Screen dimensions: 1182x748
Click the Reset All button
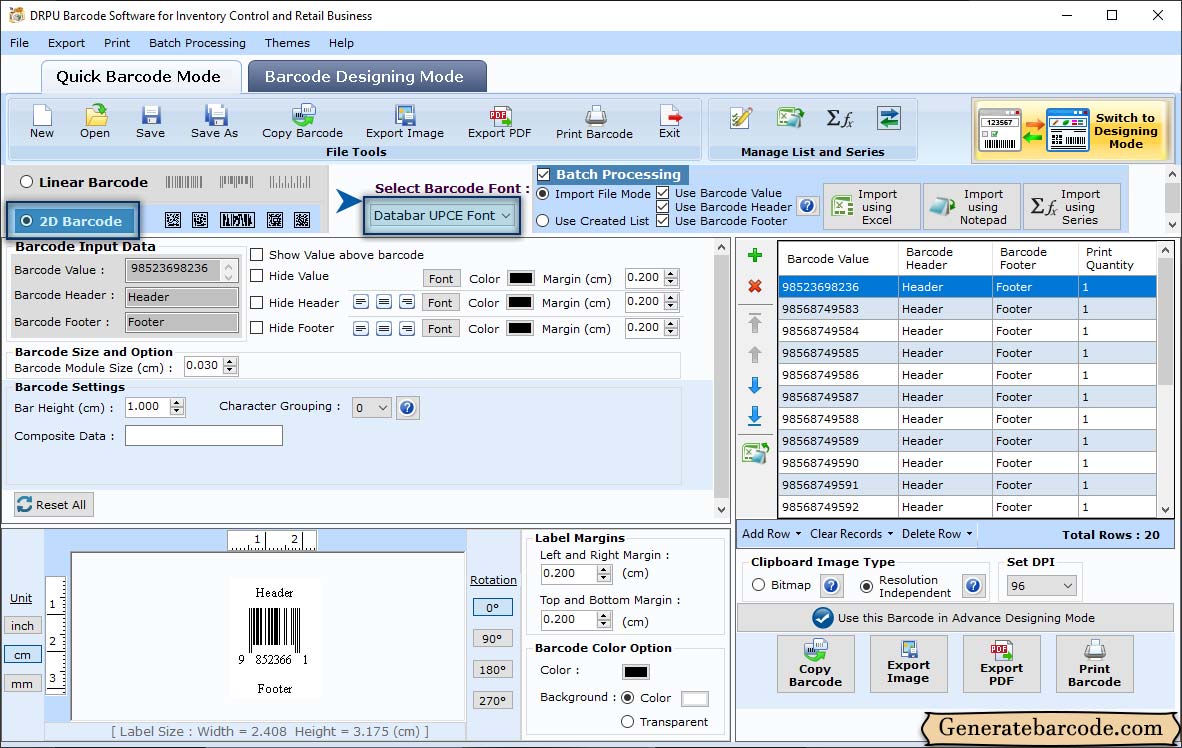tap(54, 504)
